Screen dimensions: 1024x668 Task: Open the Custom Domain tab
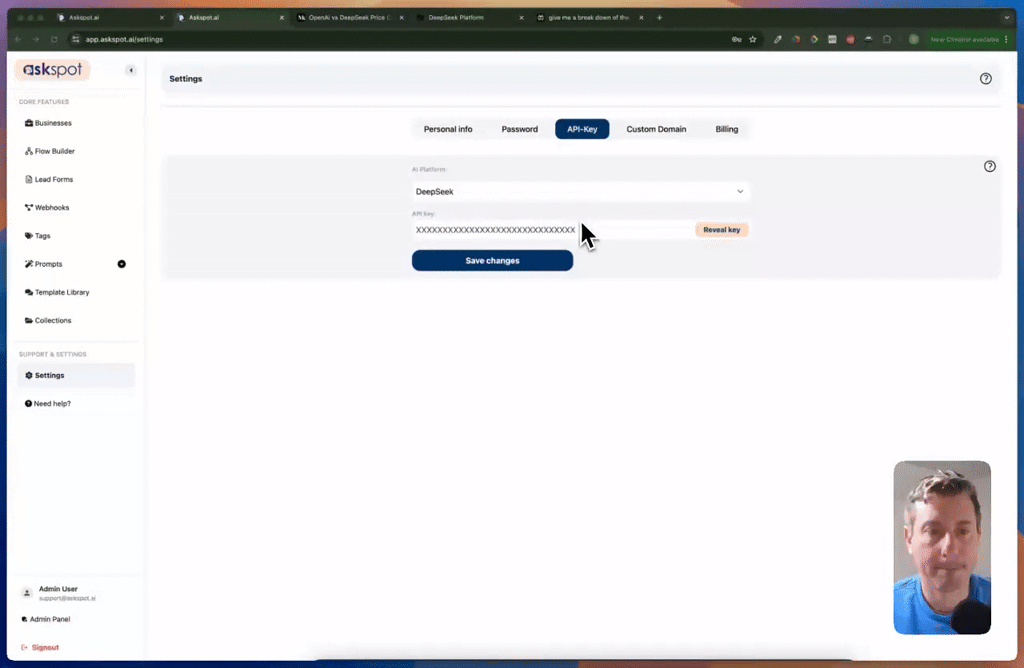656,129
